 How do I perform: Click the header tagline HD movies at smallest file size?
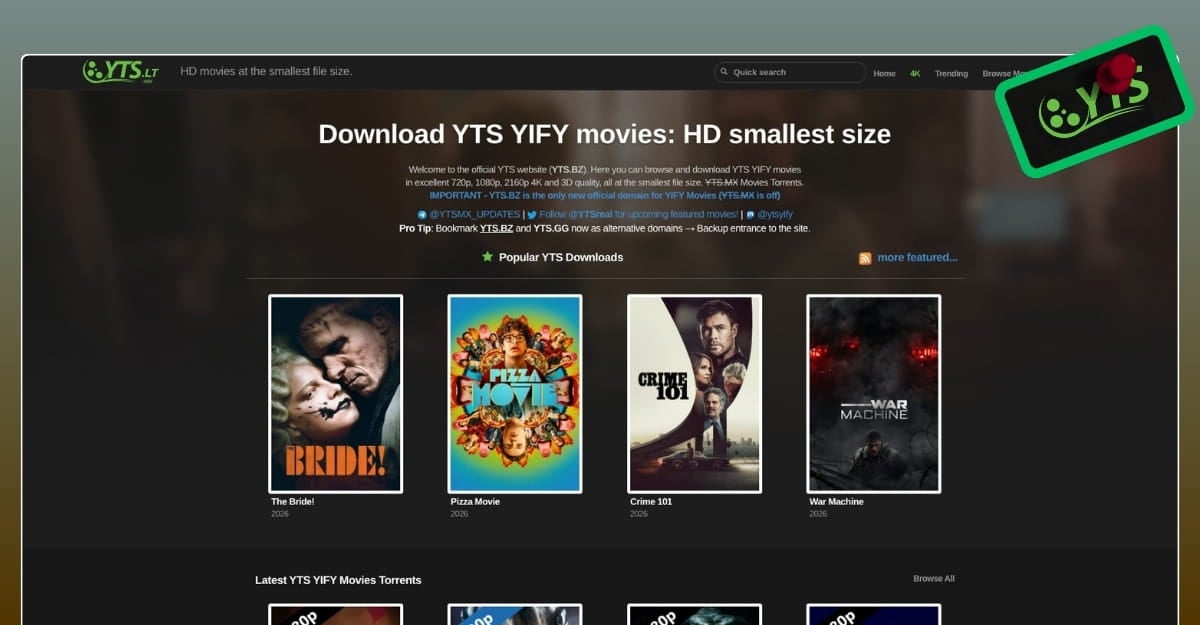tap(266, 71)
